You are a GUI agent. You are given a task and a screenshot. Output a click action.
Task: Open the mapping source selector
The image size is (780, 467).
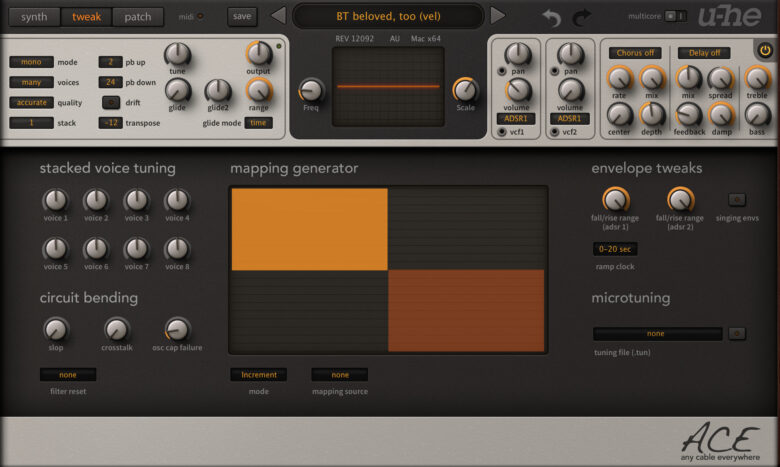pos(340,374)
